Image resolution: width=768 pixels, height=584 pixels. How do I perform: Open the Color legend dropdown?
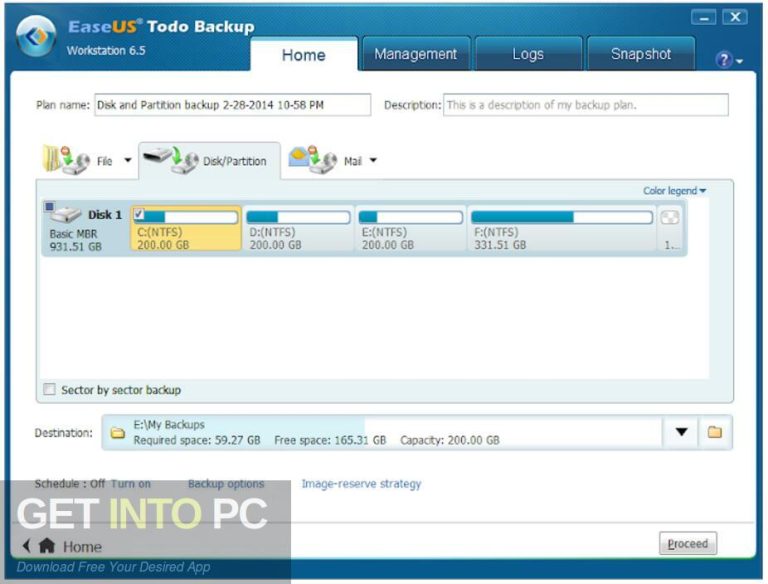(x=674, y=191)
